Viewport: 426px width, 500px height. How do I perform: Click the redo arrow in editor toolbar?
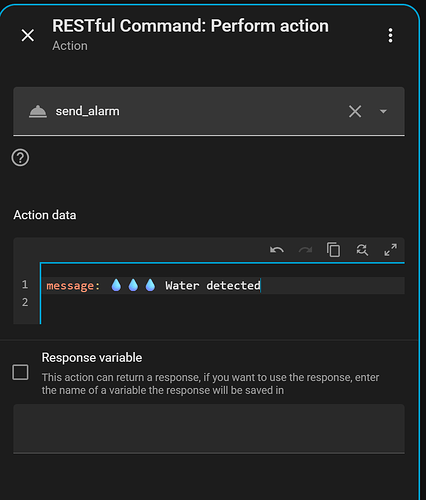(305, 250)
